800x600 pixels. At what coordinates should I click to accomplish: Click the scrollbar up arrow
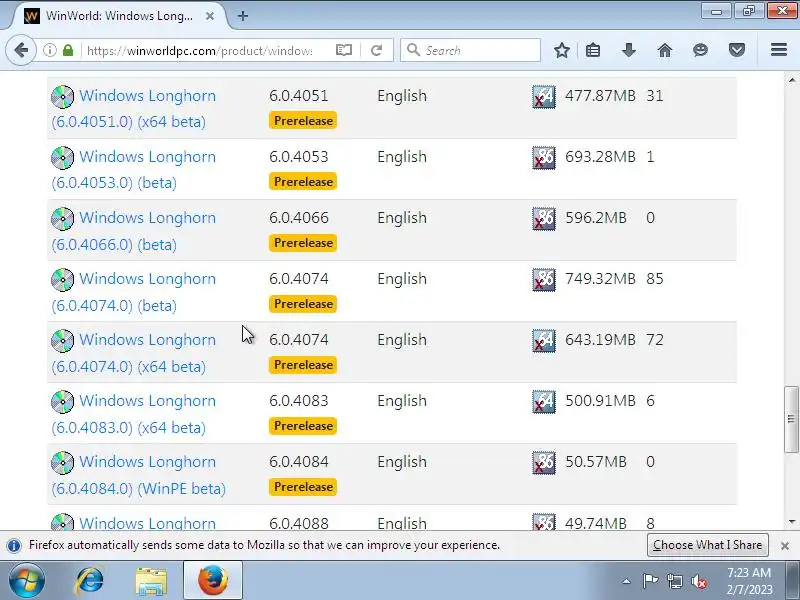(x=791, y=80)
